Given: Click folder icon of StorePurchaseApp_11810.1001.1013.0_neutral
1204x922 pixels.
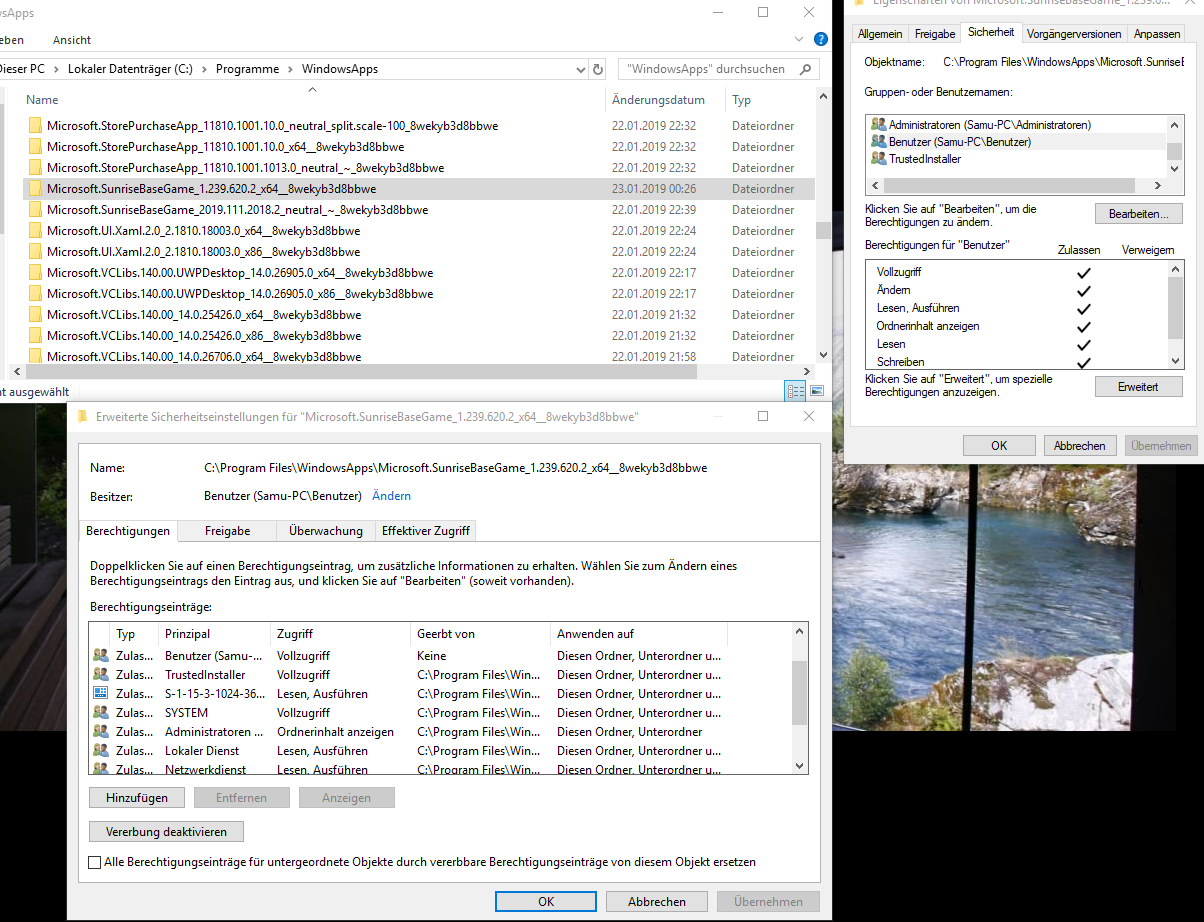Looking at the screenshot, I should (x=36, y=168).
